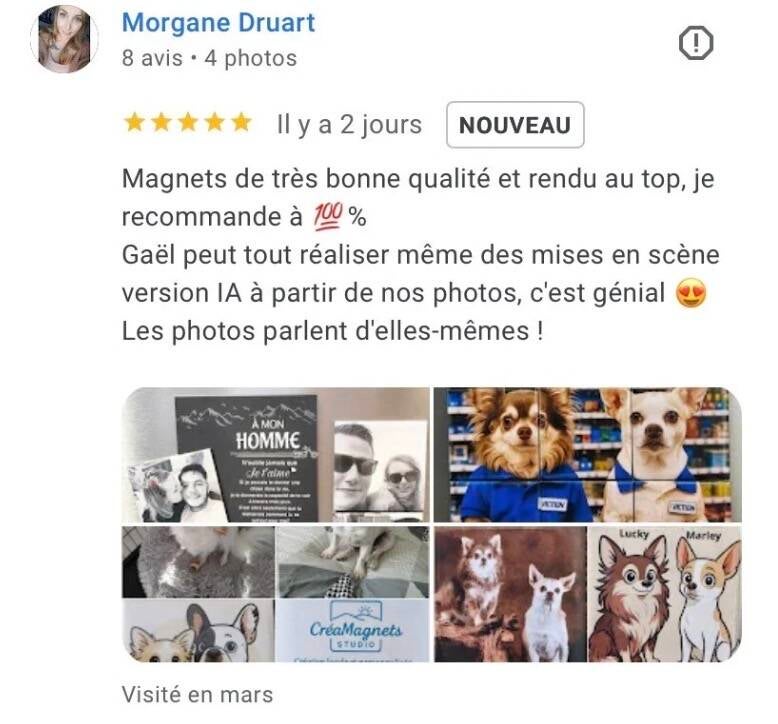Click the report review exclamation icon
This screenshot has width=778, height=724.
tap(696, 44)
